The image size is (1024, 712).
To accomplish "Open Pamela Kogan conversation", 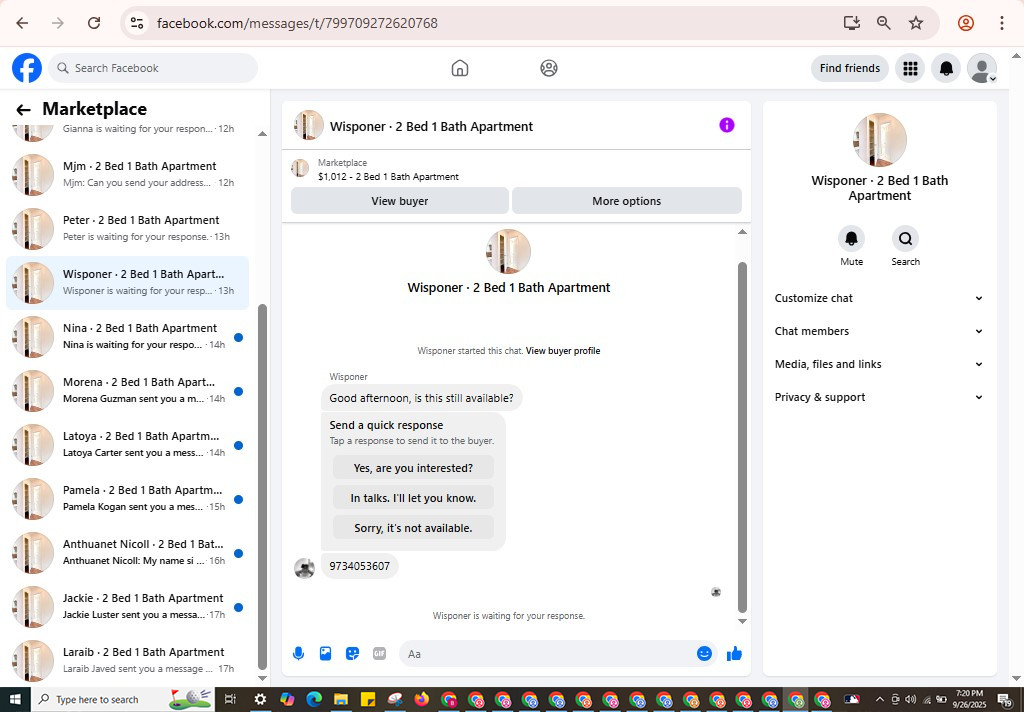I will coord(127,498).
